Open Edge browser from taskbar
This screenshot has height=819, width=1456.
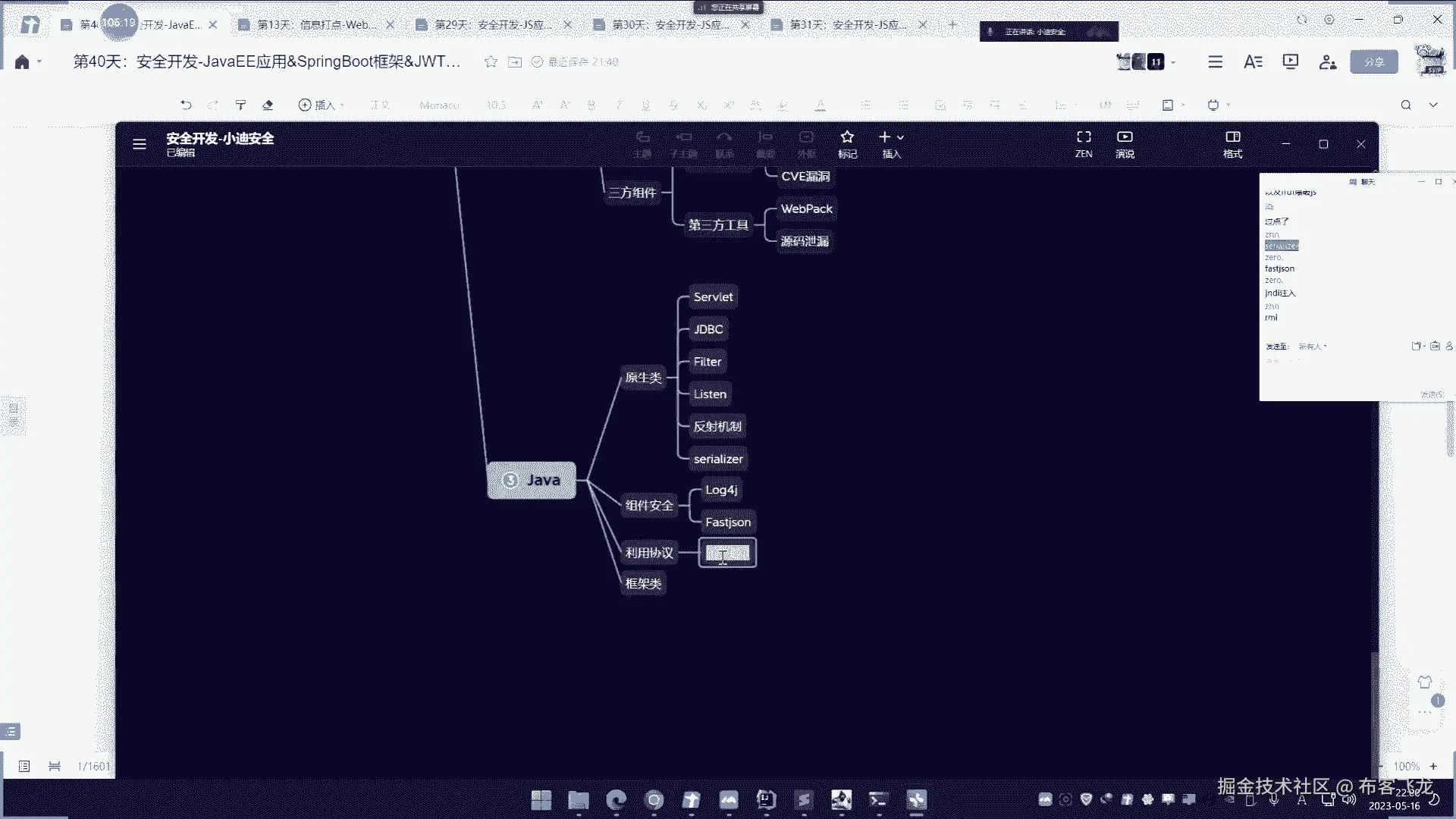(x=616, y=799)
